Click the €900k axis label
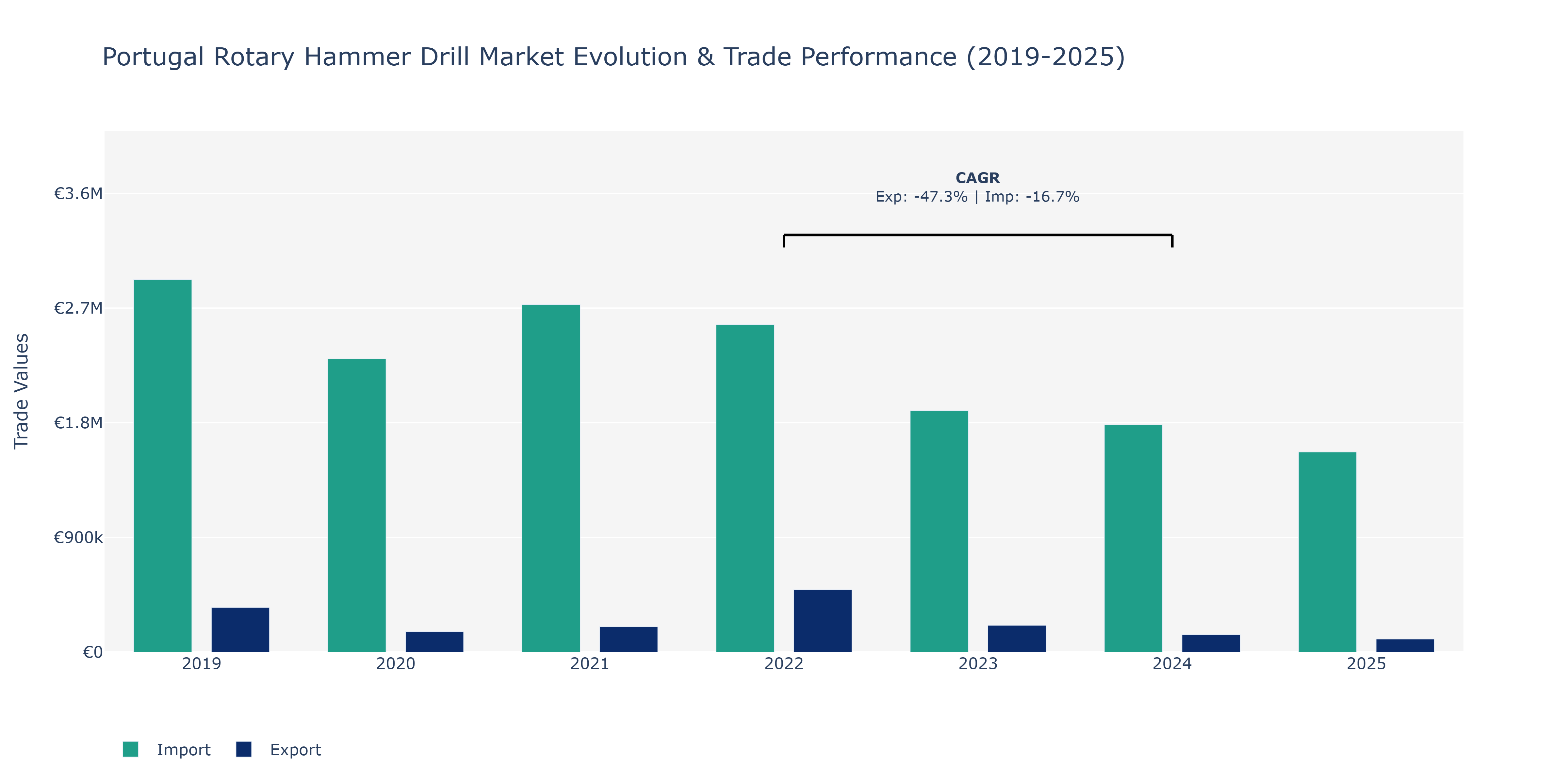Screen dimensions: 1568x784 pos(78,537)
